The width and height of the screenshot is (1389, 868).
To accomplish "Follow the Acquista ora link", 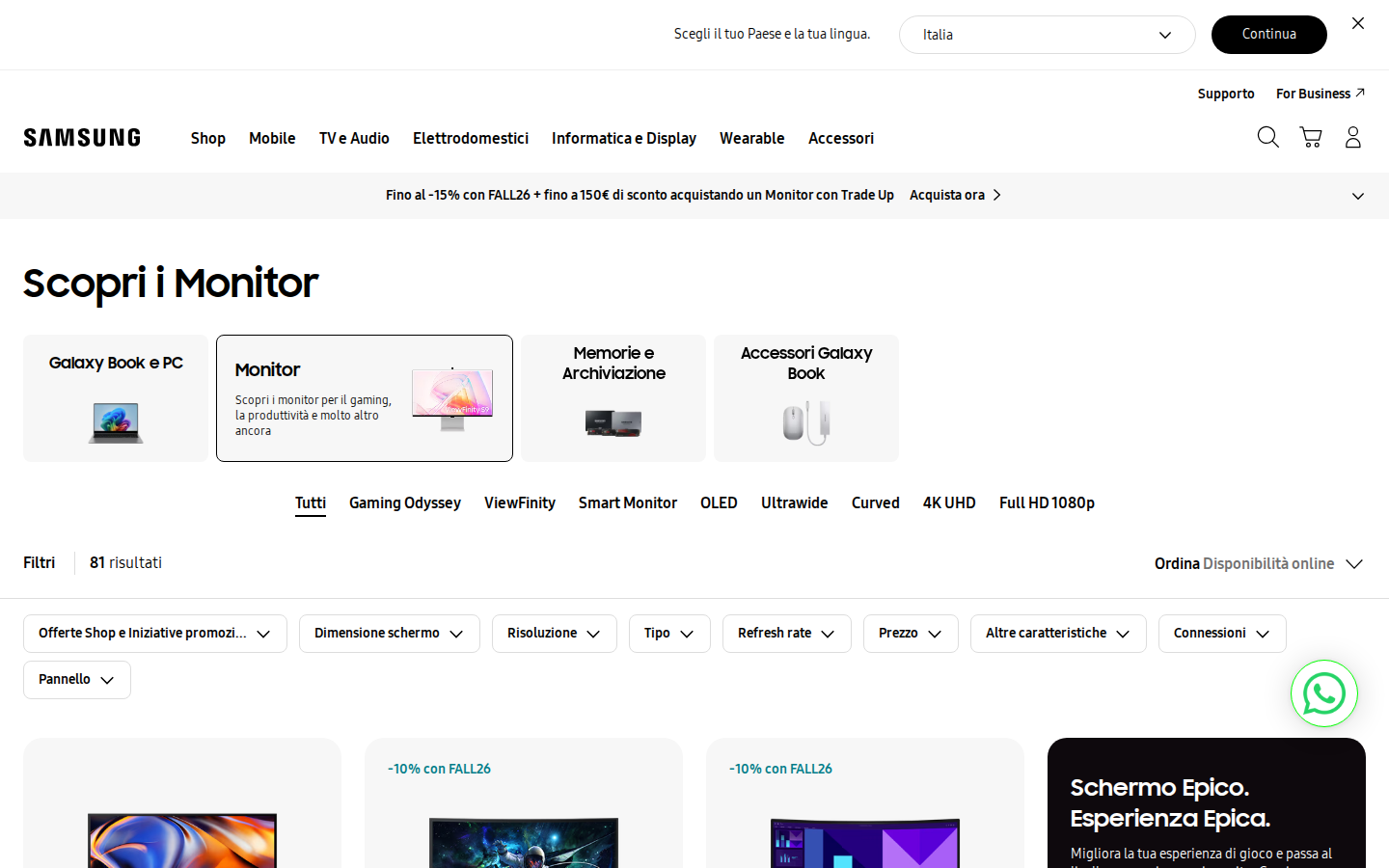I will point(956,195).
